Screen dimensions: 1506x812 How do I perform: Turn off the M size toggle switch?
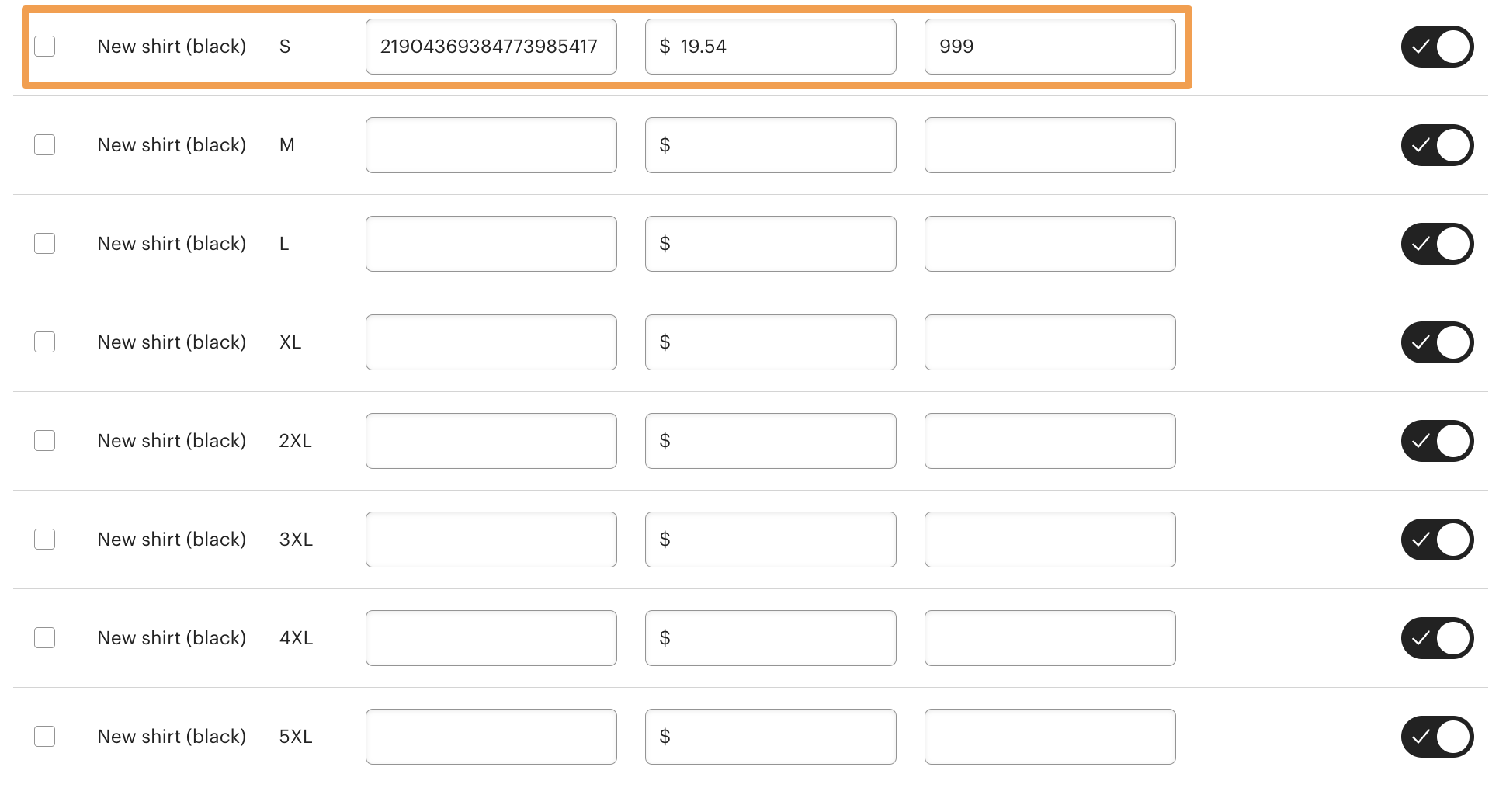pyautogui.click(x=1437, y=144)
